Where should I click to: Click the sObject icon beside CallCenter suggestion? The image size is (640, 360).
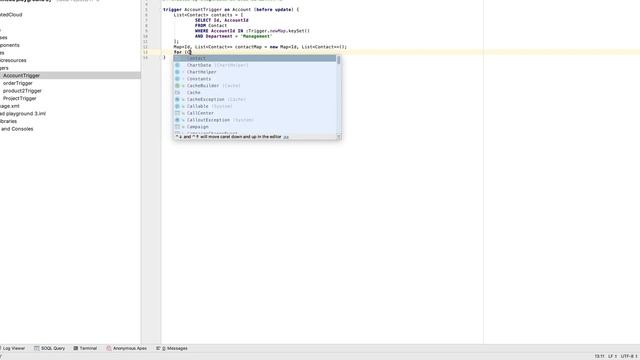click(178, 113)
